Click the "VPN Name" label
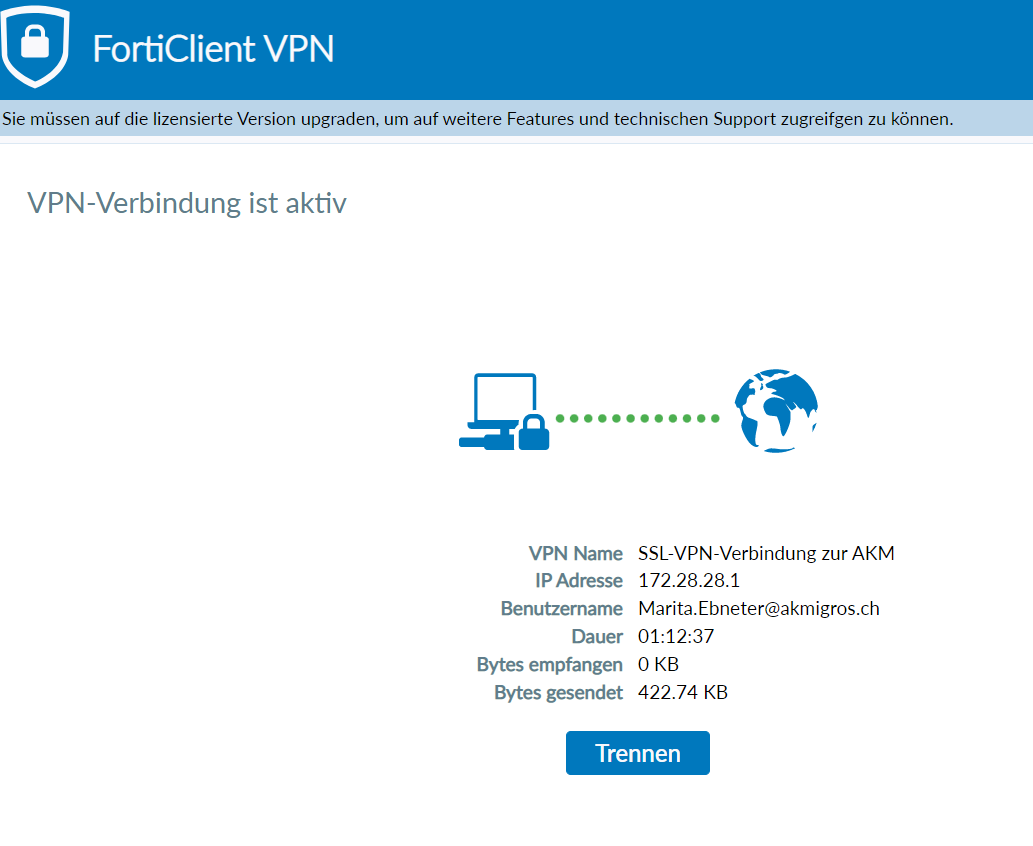 575,553
